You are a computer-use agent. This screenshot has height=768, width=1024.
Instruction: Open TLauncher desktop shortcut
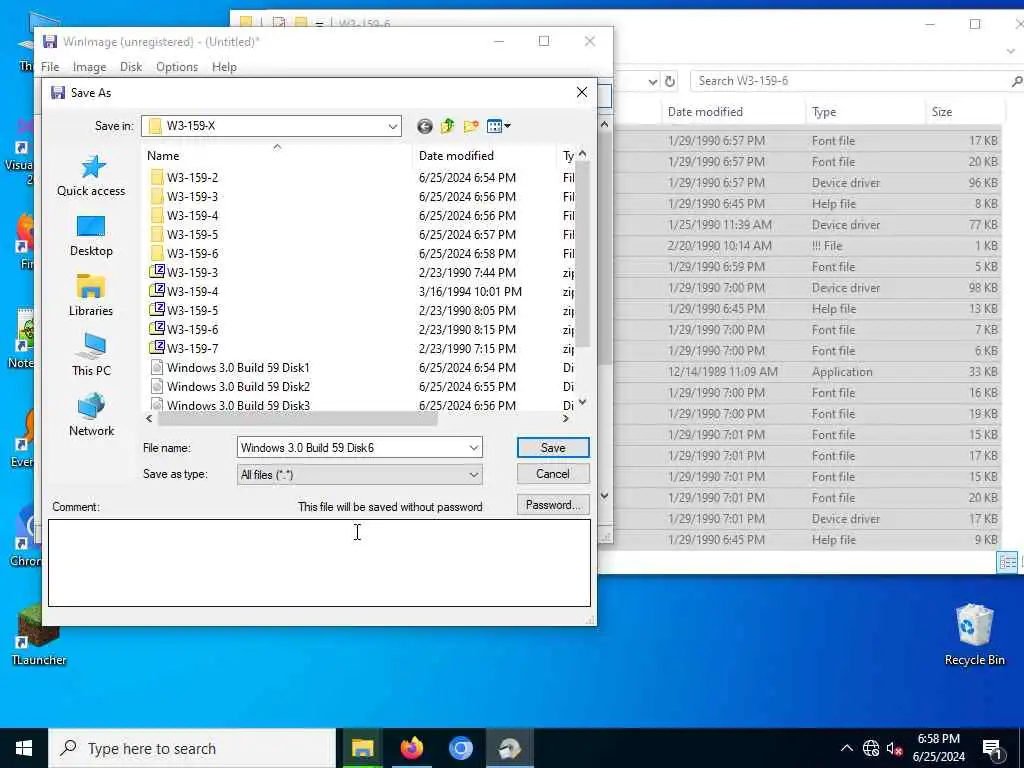[39, 634]
